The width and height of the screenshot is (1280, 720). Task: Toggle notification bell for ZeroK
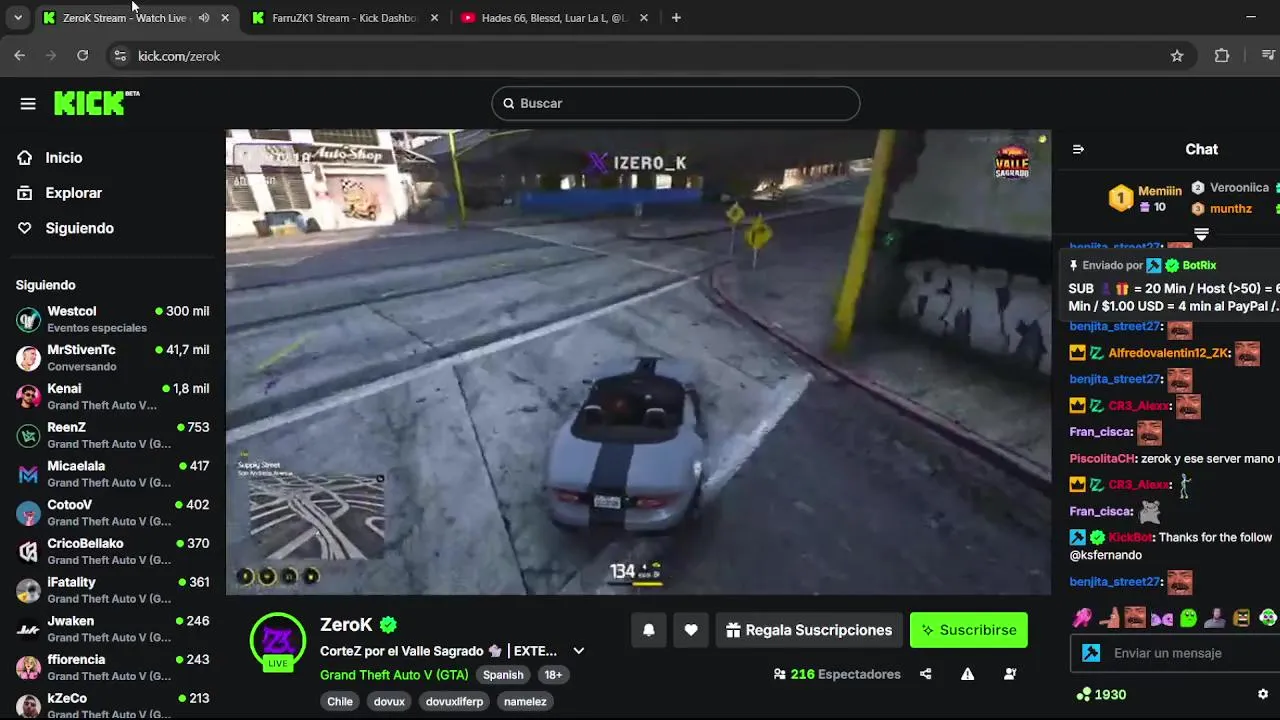[x=649, y=630]
